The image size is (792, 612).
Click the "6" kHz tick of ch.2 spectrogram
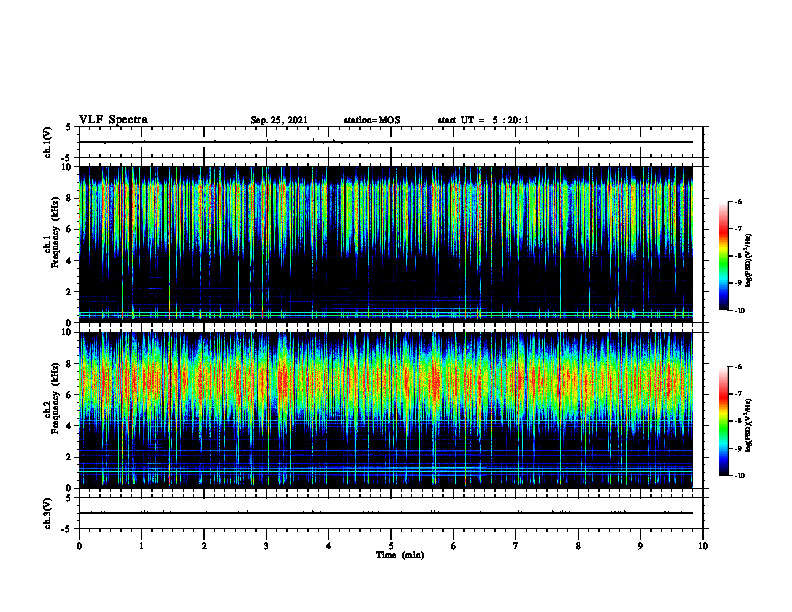(x=69, y=395)
